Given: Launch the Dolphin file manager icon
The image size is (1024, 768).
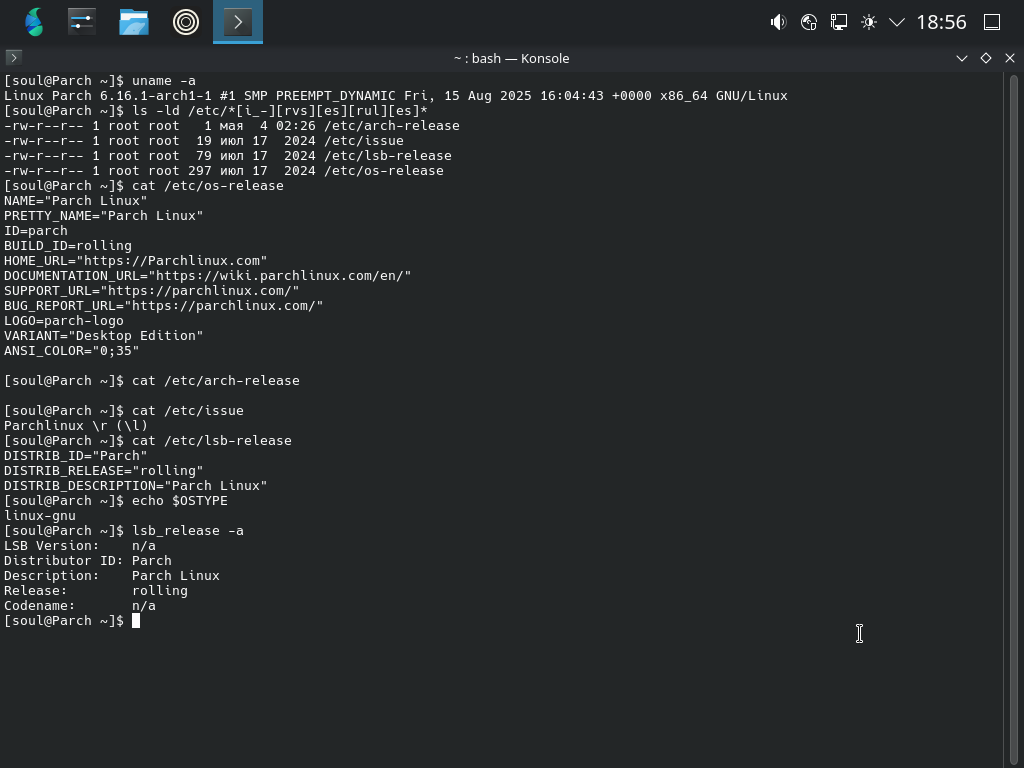Looking at the screenshot, I should (134, 22).
